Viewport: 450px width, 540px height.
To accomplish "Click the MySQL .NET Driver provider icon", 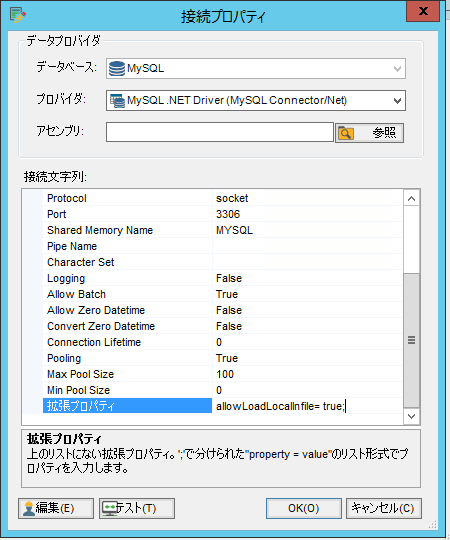I will [x=117, y=101].
